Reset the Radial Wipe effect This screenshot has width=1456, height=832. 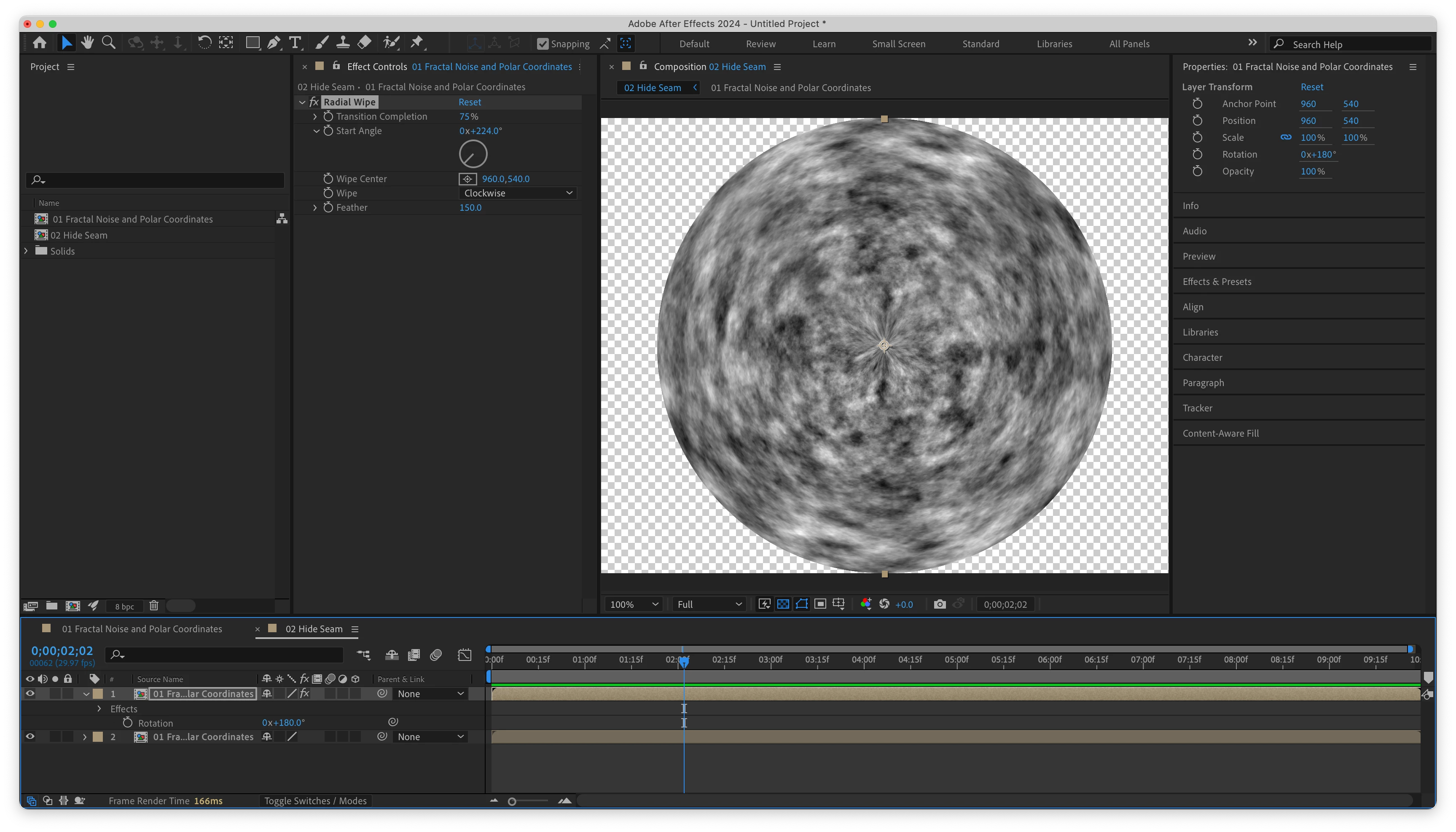tap(470, 102)
